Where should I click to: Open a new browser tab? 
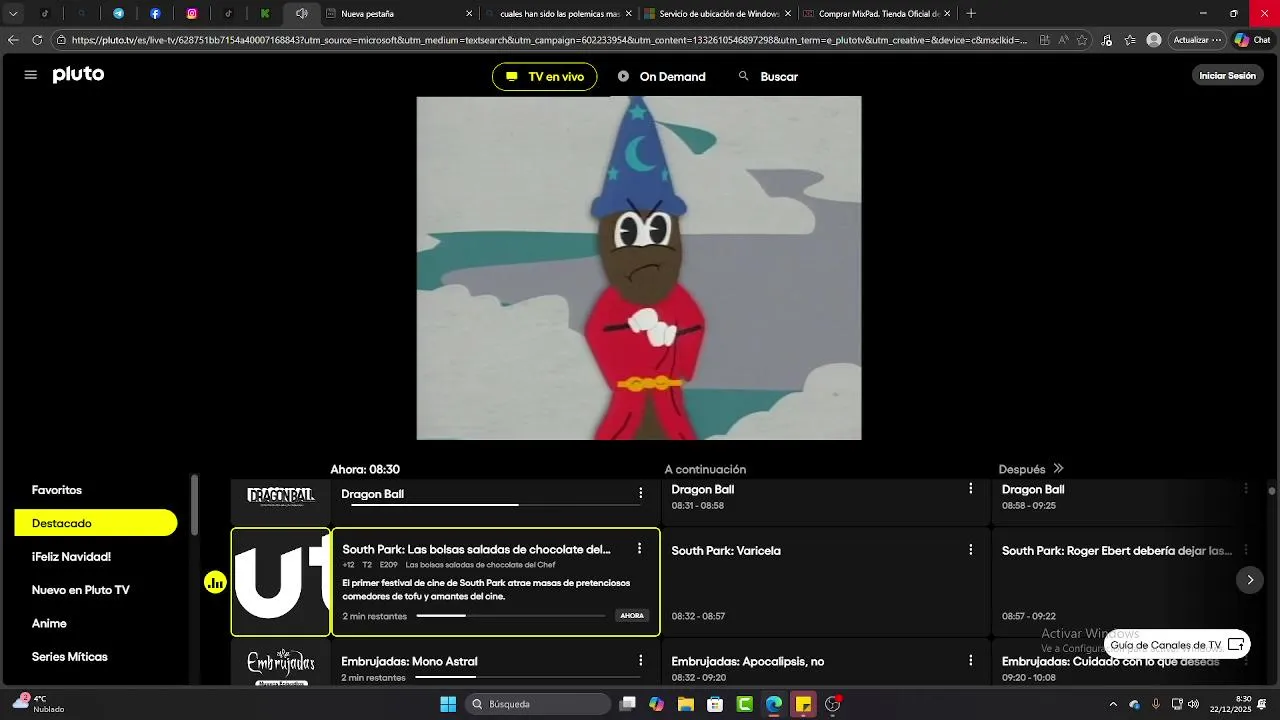[x=971, y=14]
